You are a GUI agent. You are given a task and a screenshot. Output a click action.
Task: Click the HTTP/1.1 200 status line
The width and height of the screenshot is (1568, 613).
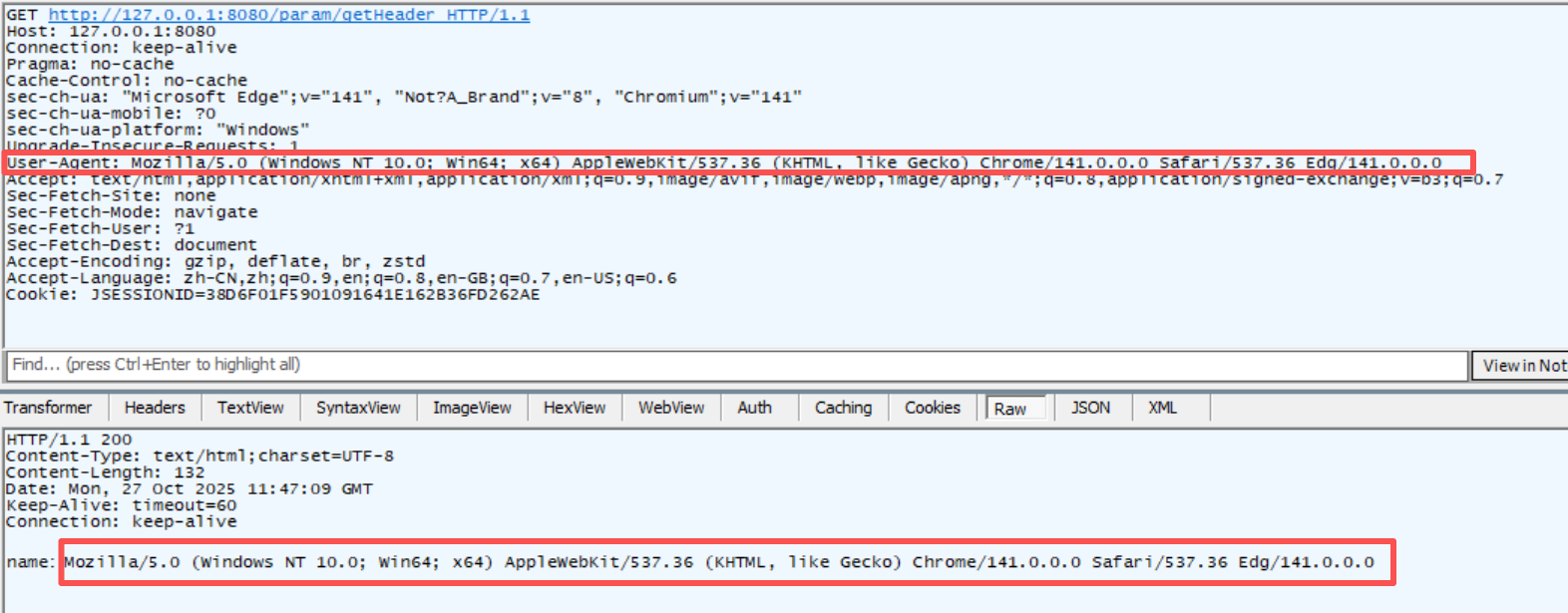click(x=69, y=440)
